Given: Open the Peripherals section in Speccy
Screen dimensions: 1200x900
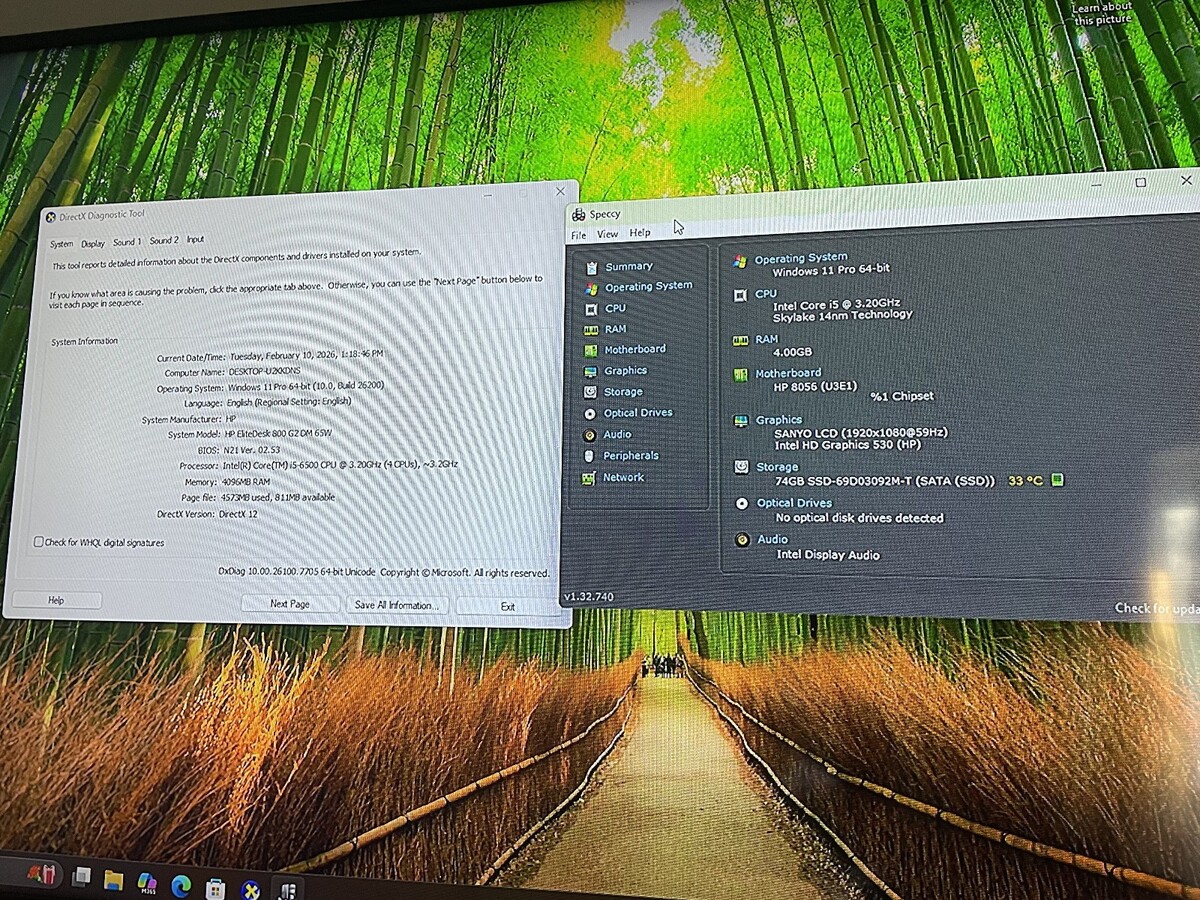Looking at the screenshot, I should tap(630, 456).
